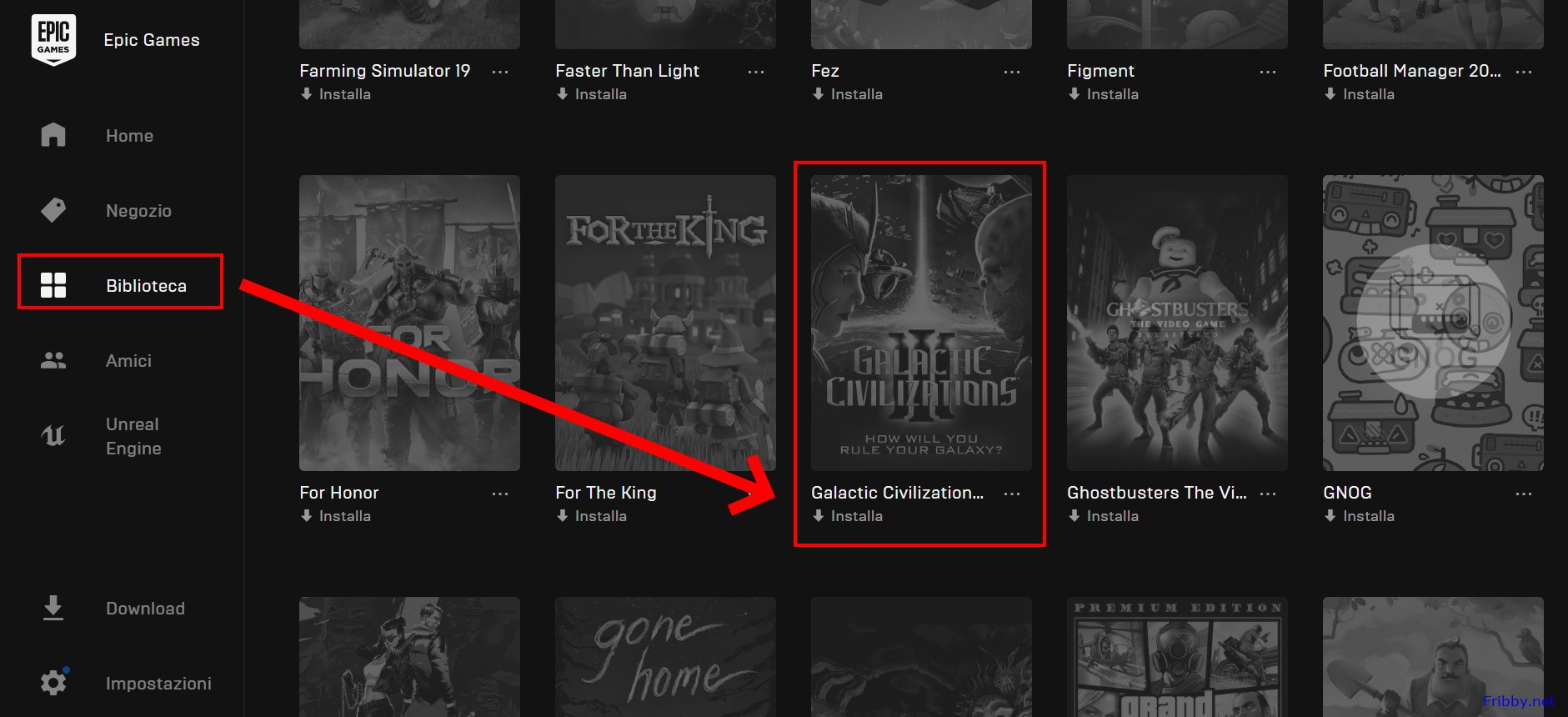This screenshot has width=1568, height=717.
Task: Open the GNOG cover thumbnail
Action: (x=1433, y=323)
